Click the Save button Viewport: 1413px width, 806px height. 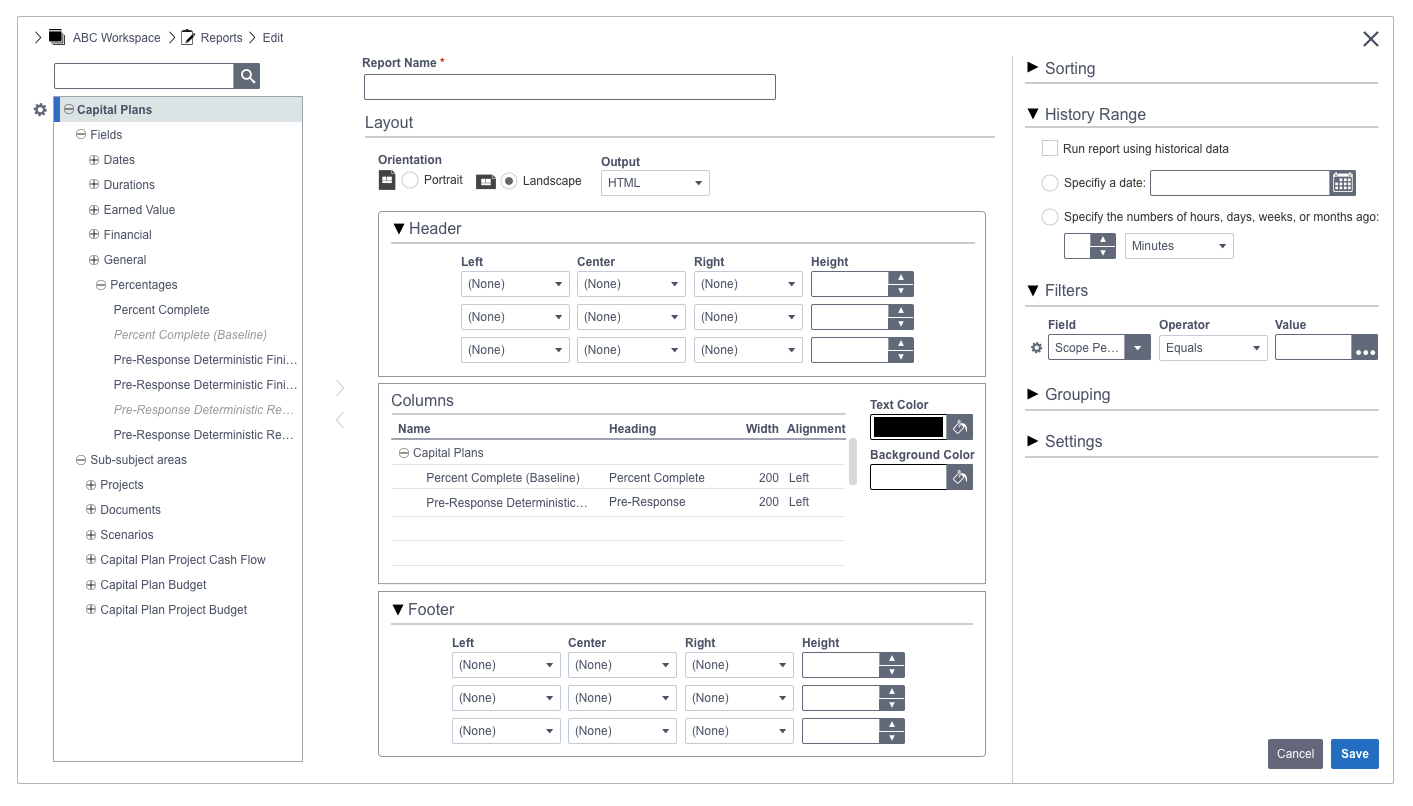click(x=1354, y=754)
